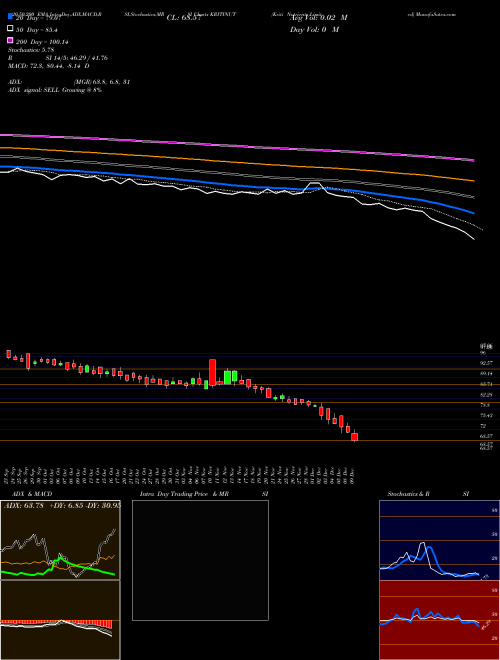
Task: Click the magenta 200 Day legend swatch
Action: click(10, 40)
